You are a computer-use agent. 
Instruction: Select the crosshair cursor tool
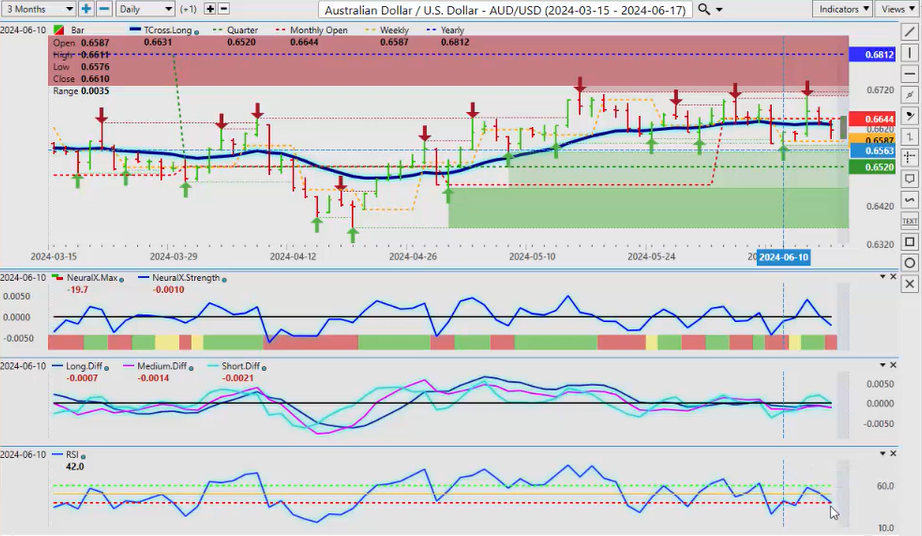tap(909, 158)
